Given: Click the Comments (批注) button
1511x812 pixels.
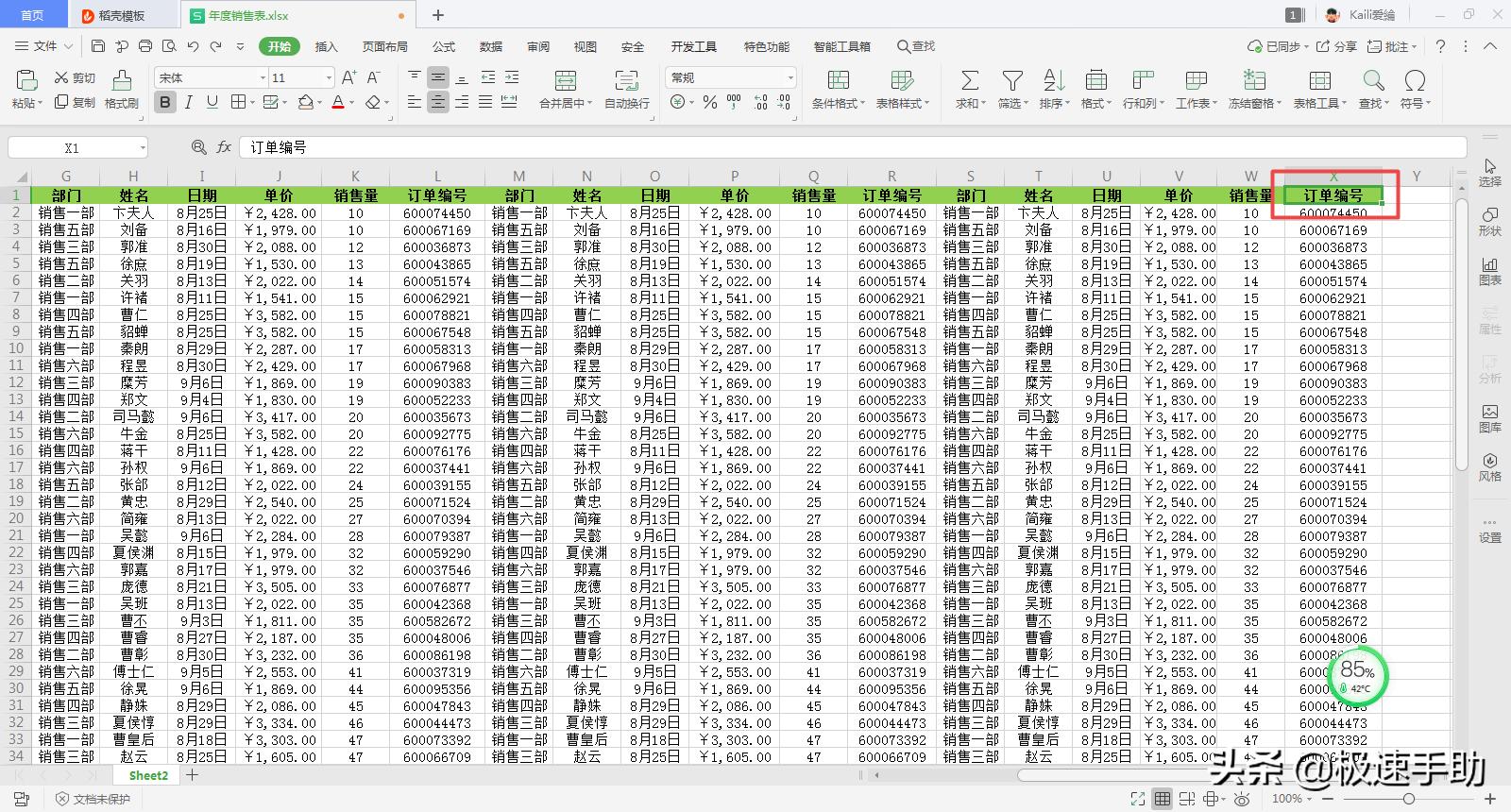Looking at the screenshot, I should tap(1392, 46).
